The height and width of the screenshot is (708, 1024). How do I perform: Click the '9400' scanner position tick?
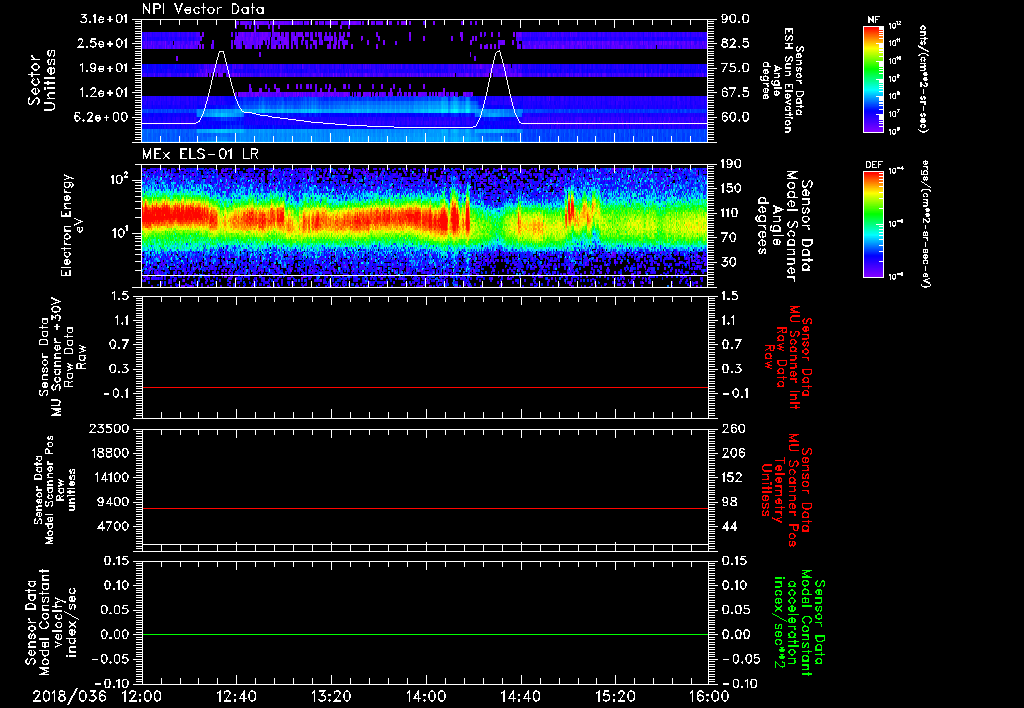[x=114, y=502]
